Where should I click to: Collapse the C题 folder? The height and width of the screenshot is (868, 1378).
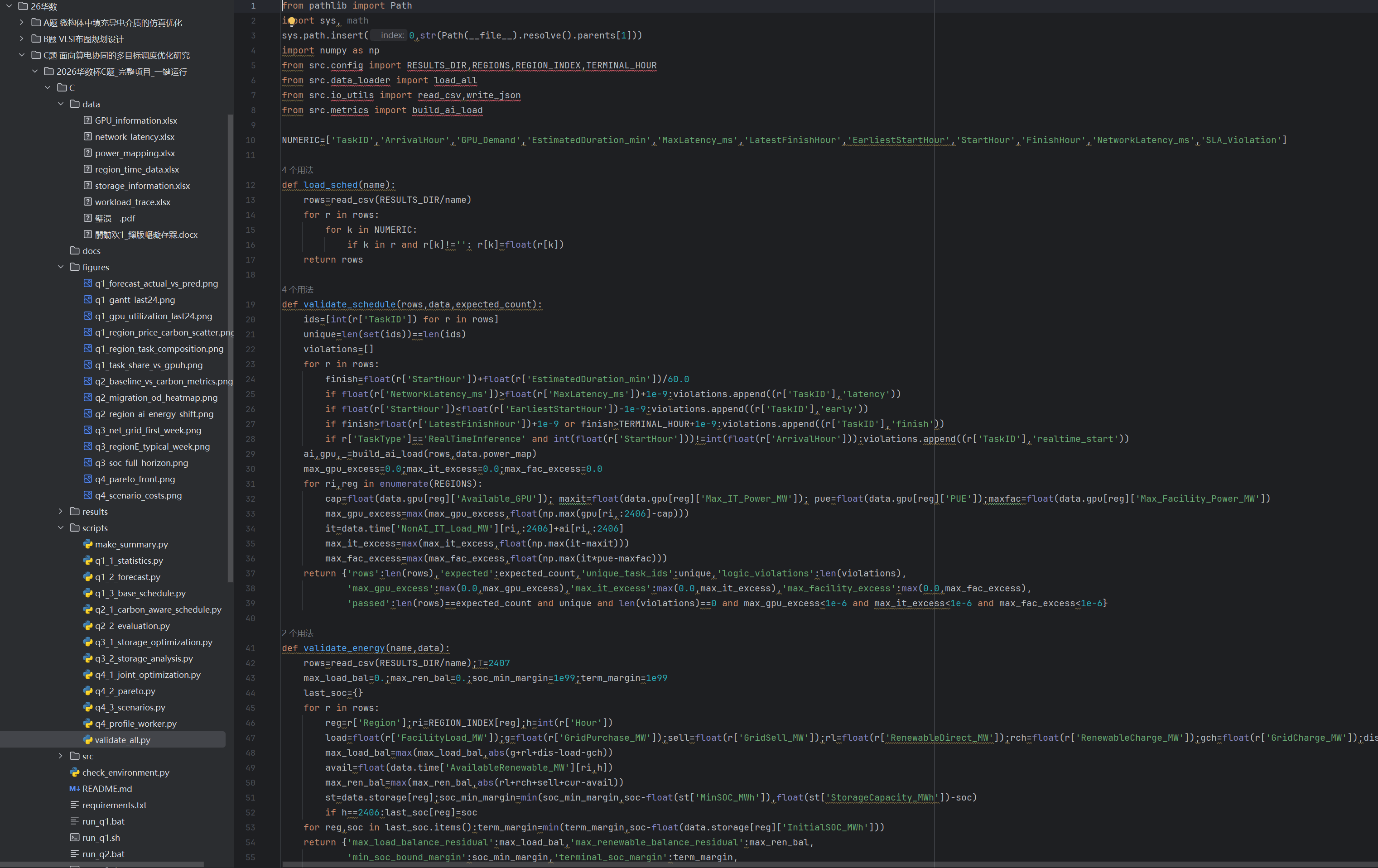point(22,56)
